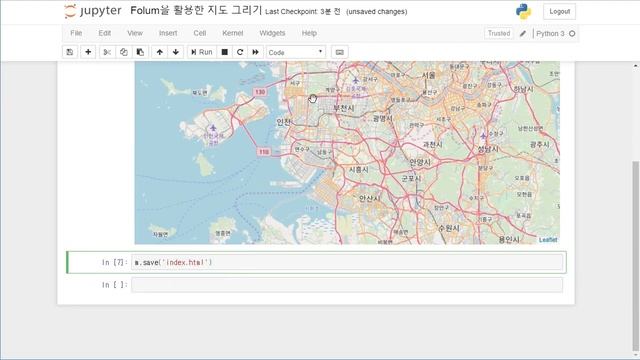Move selected cell up arrow

pos(160,52)
